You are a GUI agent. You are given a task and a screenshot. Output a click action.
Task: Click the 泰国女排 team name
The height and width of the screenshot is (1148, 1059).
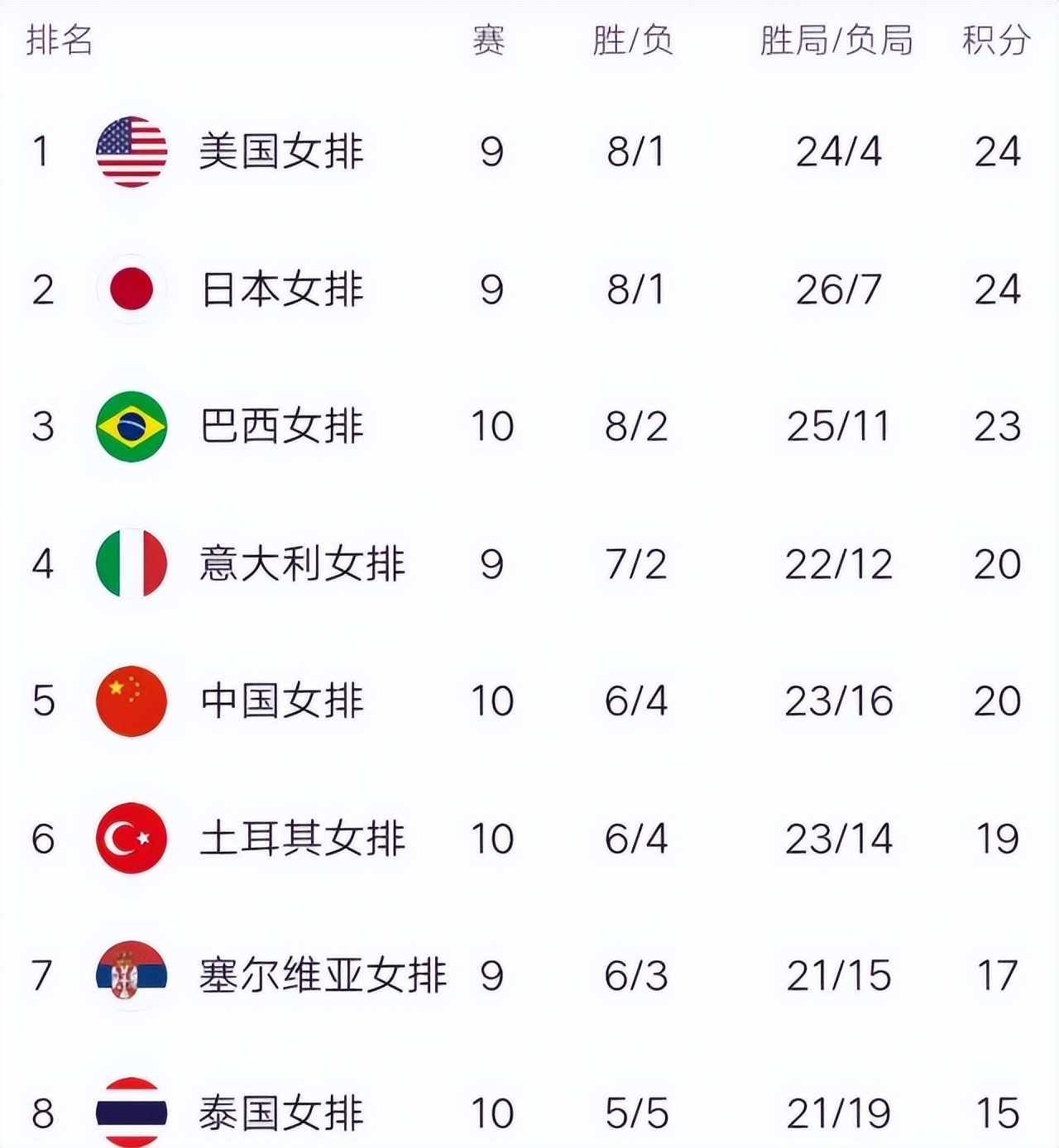pyautogui.click(x=281, y=1112)
